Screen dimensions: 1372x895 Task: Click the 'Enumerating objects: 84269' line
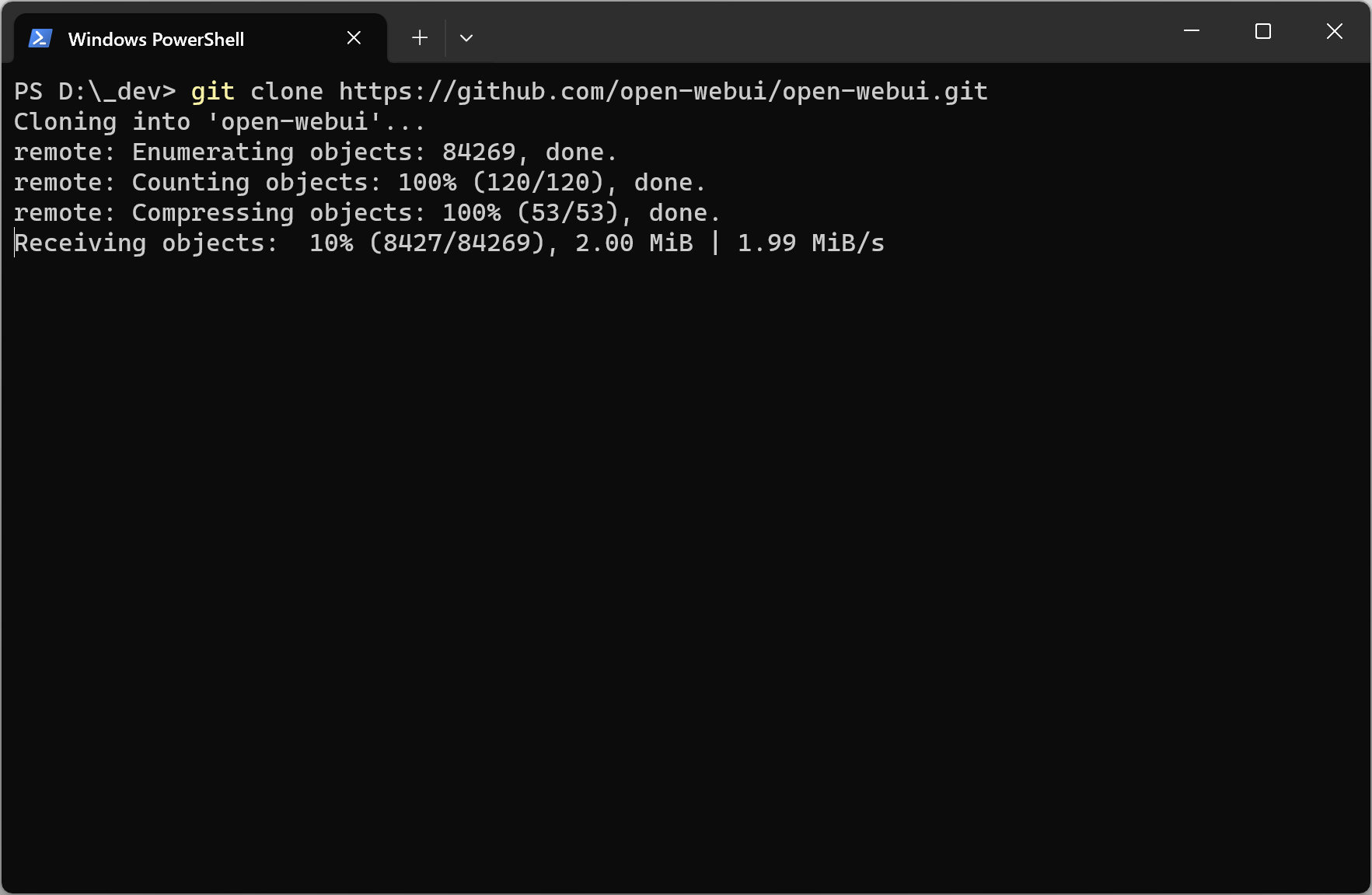pyautogui.click(x=316, y=152)
